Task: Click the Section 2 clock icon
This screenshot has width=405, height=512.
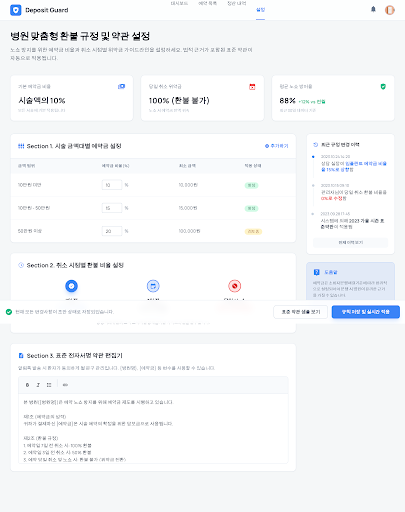Action: coord(21,265)
